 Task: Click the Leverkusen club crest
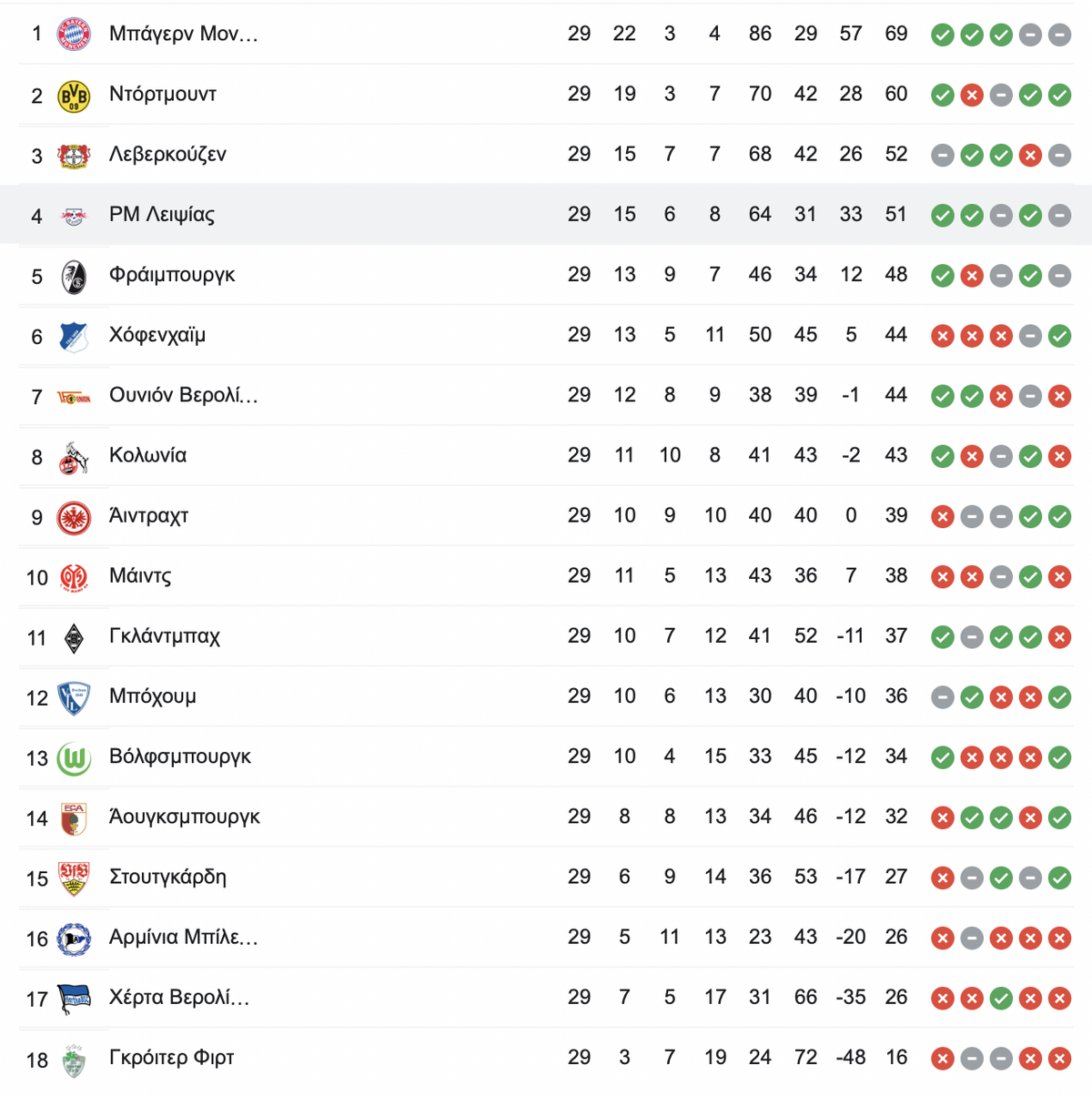(74, 155)
